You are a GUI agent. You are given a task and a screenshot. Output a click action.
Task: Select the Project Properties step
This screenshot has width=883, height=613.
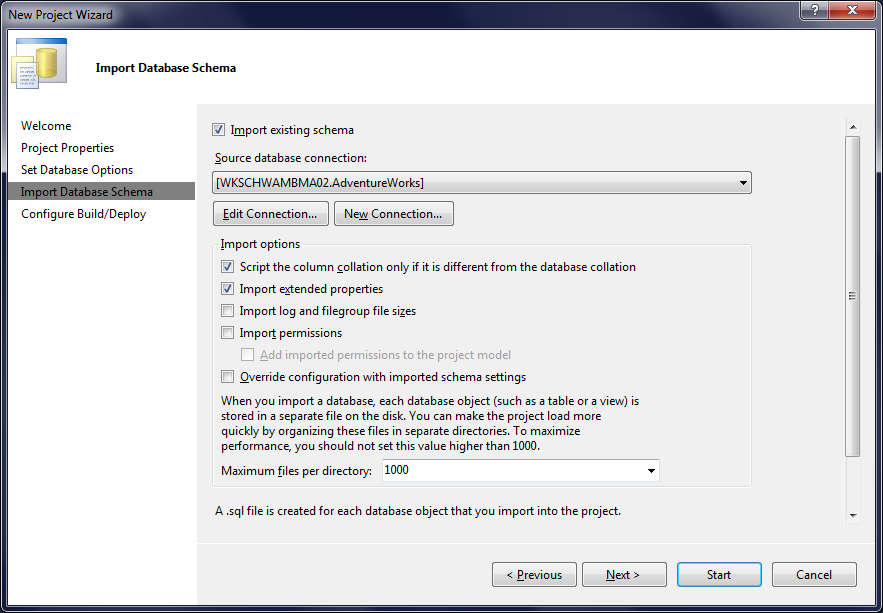pos(65,147)
